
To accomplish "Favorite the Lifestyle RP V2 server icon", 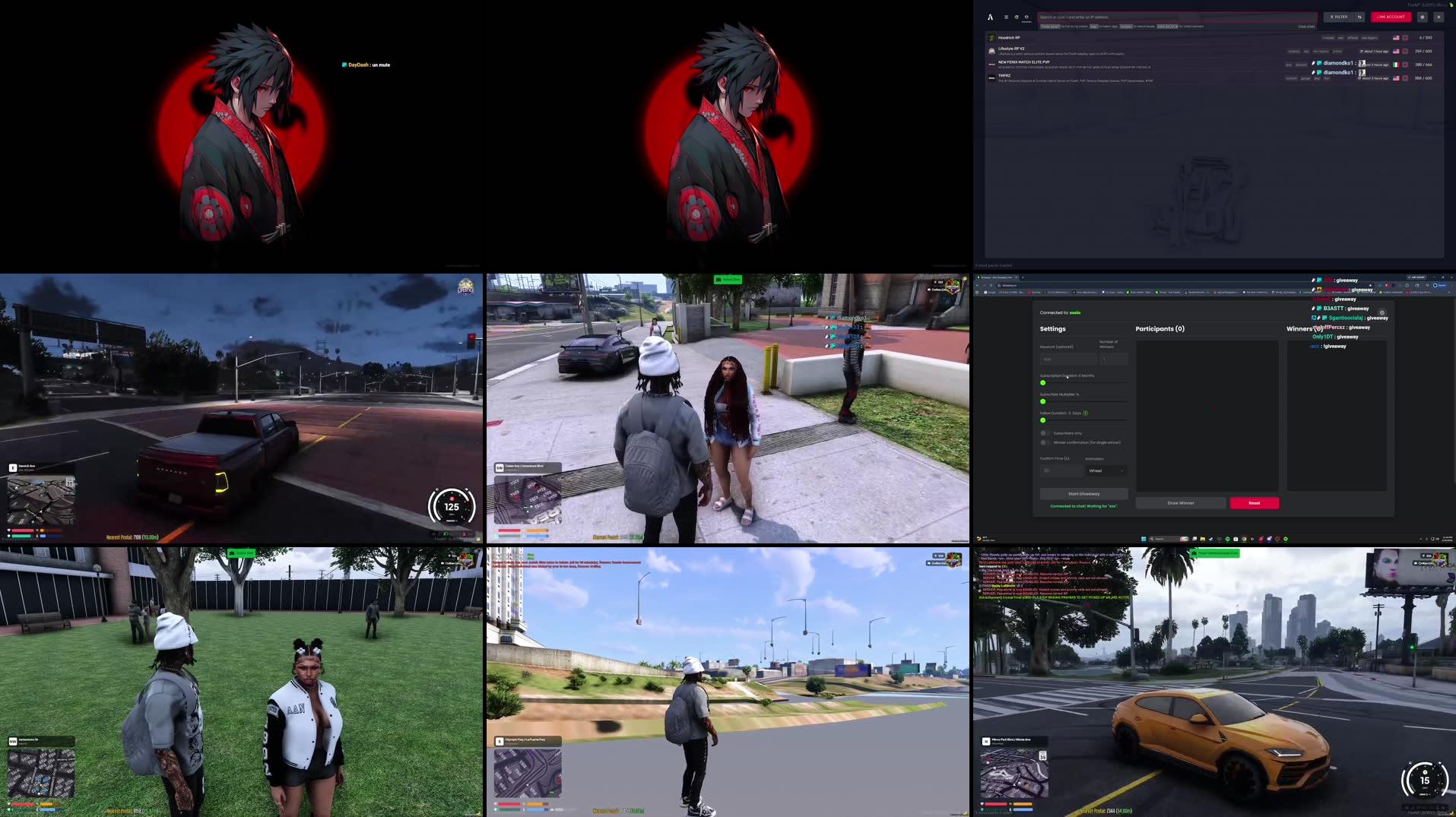I will [1405, 51].
